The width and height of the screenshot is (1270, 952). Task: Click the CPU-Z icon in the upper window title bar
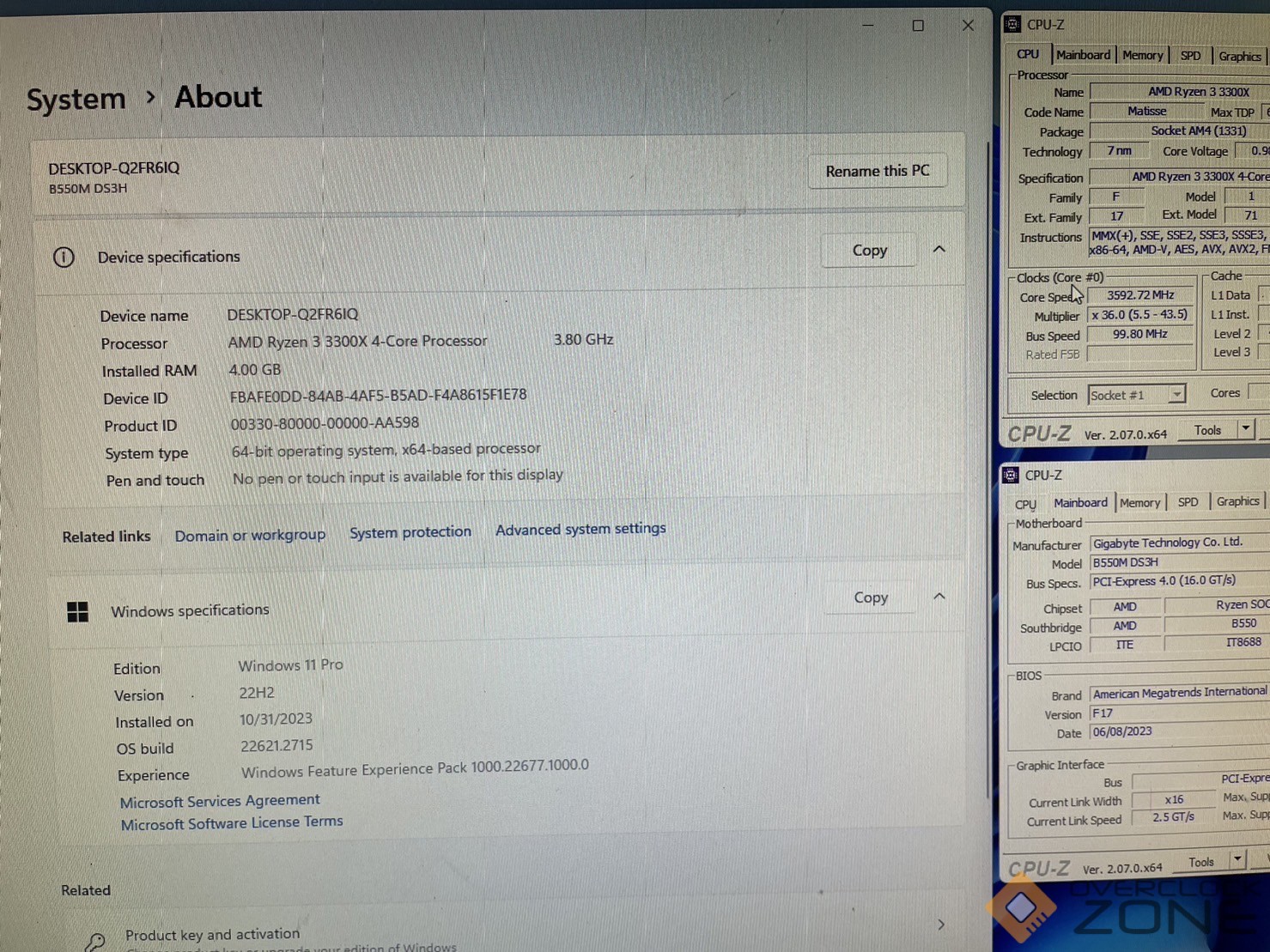[1012, 24]
